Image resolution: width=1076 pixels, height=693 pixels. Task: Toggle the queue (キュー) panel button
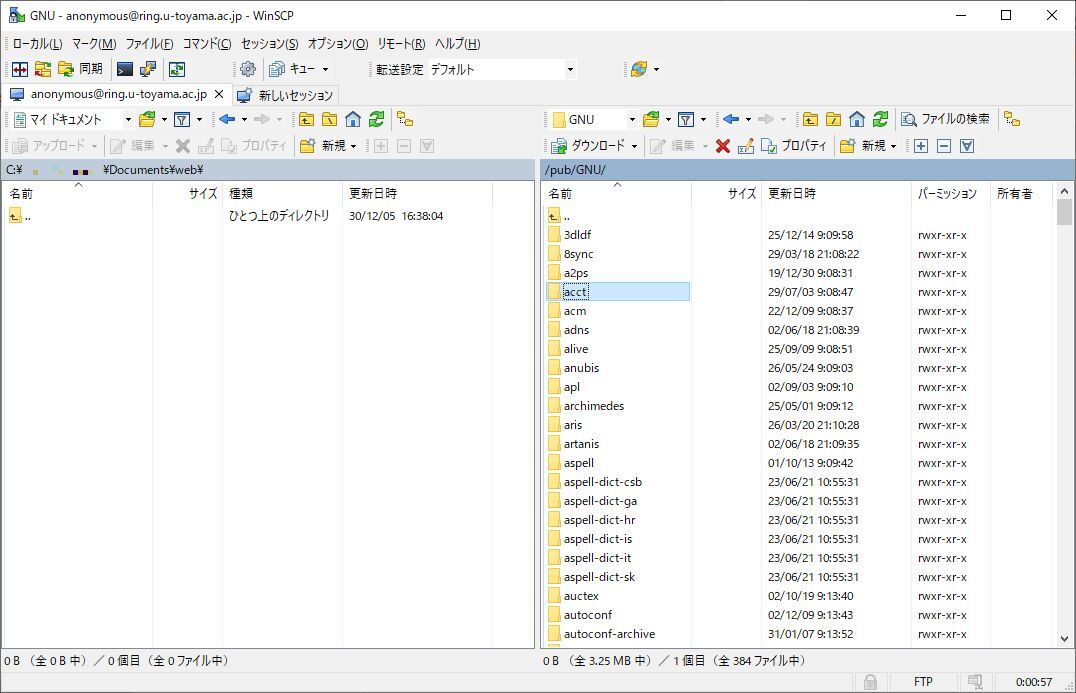(297, 69)
